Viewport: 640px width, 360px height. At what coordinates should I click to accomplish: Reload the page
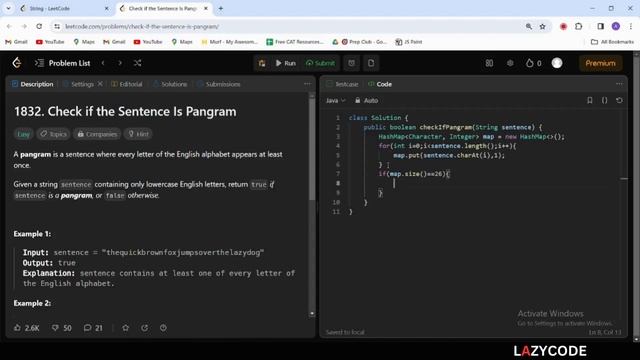point(39,26)
